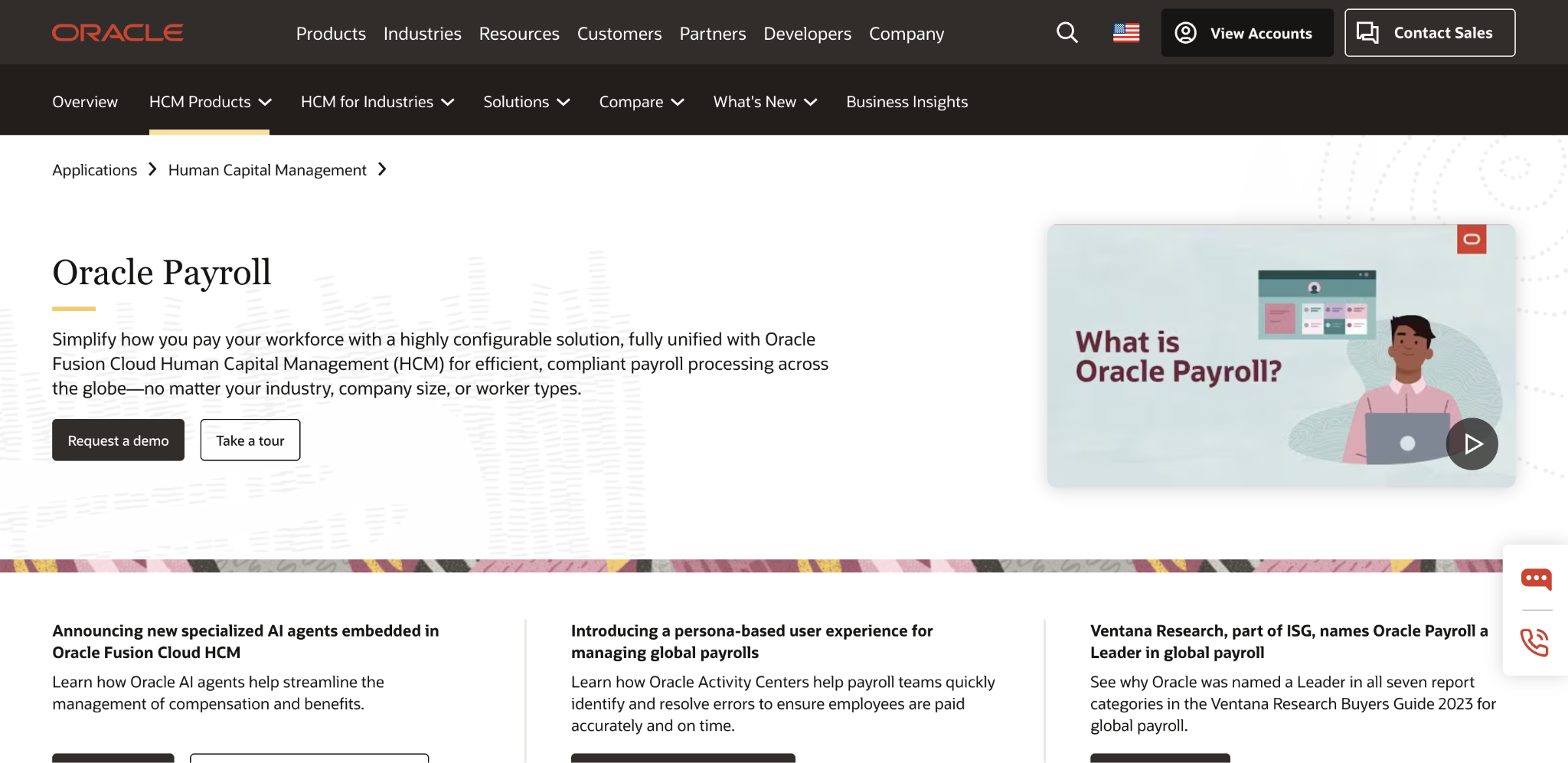1568x763 pixels.
Task: Open the What's New dropdown
Action: coord(765,102)
